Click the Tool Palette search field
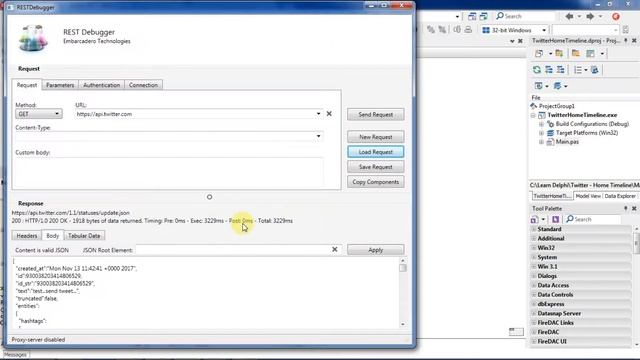 coord(593,219)
